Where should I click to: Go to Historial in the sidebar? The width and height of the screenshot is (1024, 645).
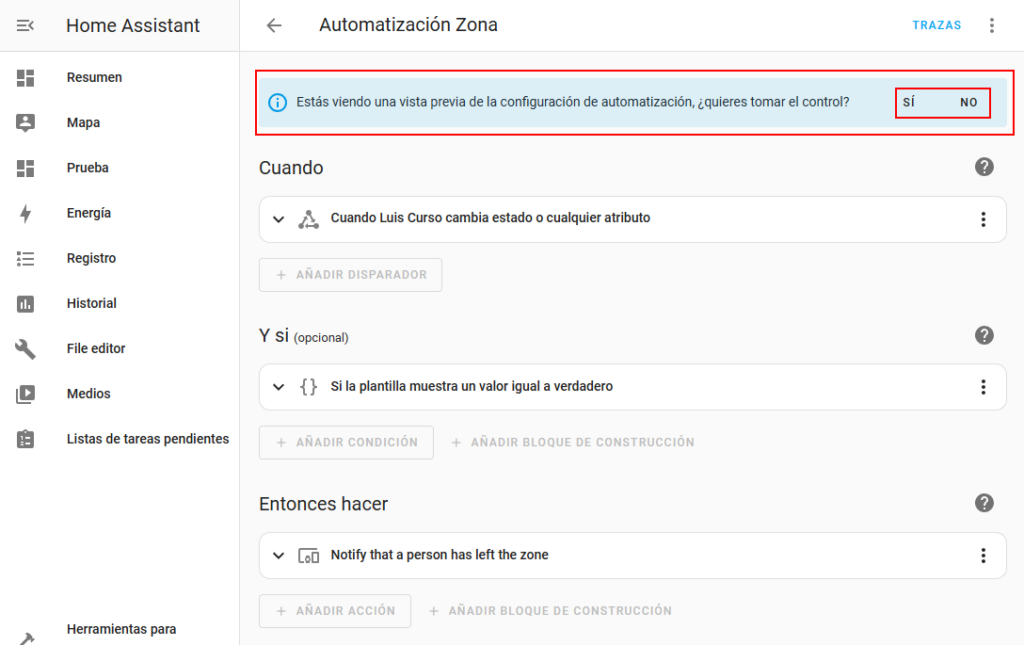[91, 303]
